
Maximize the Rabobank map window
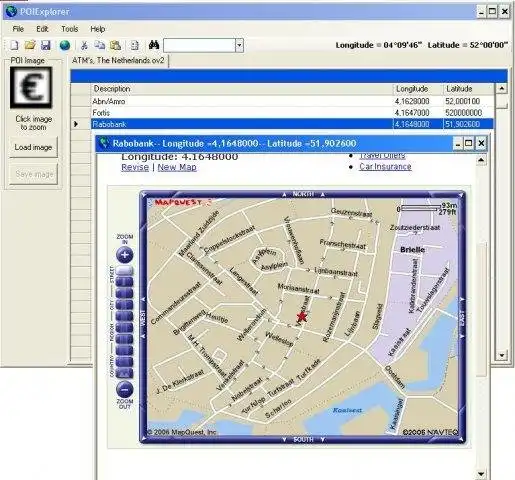pyautogui.click(x=469, y=144)
